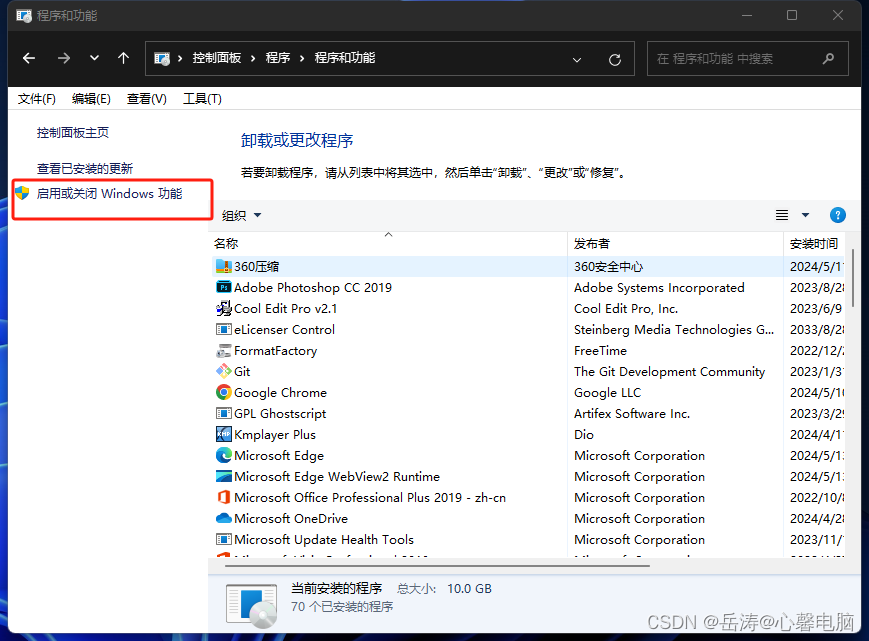
Task: Click the Back navigation arrow
Action: click(x=29, y=58)
